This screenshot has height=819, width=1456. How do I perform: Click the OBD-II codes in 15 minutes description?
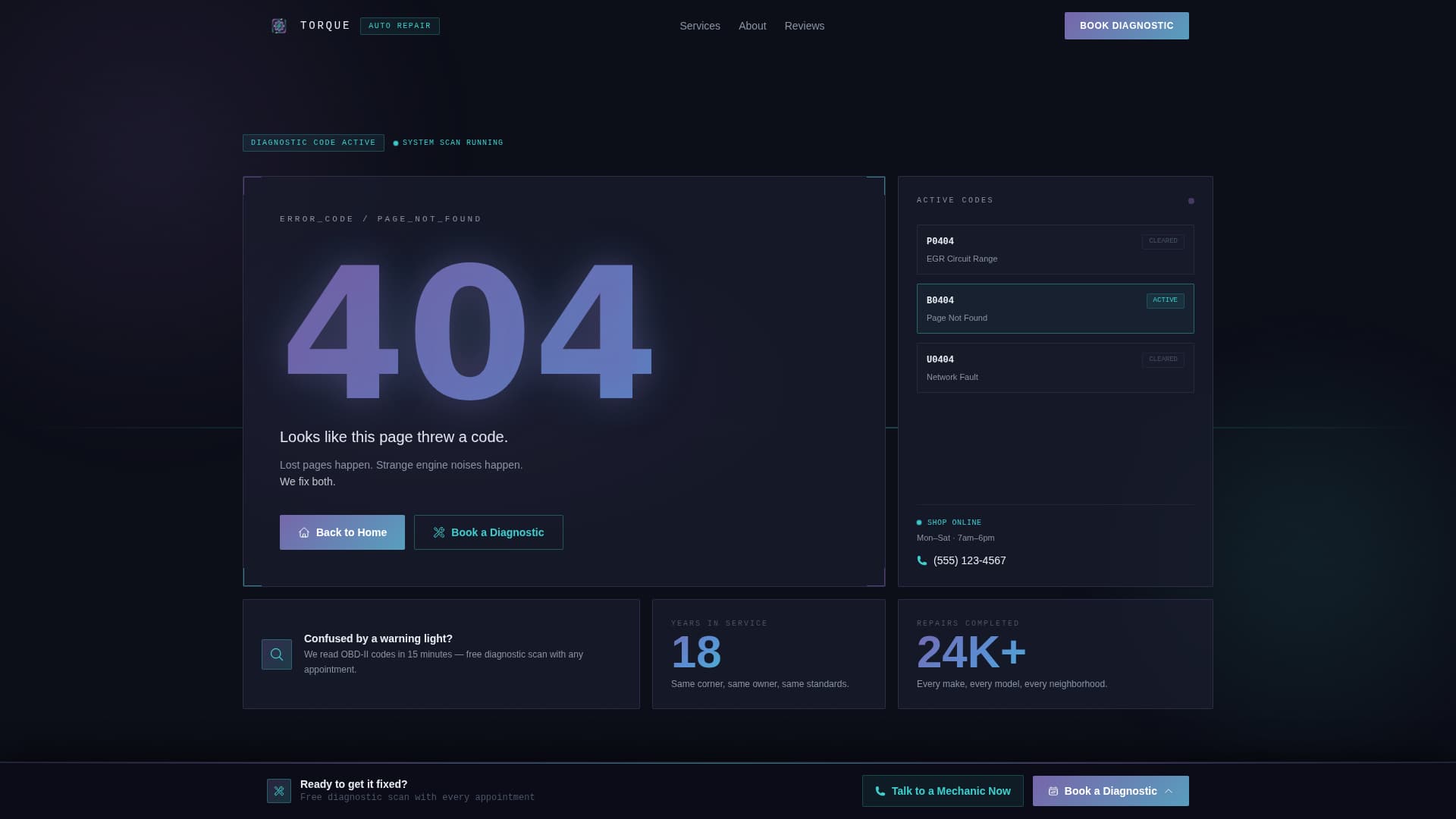pyautogui.click(x=444, y=662)
